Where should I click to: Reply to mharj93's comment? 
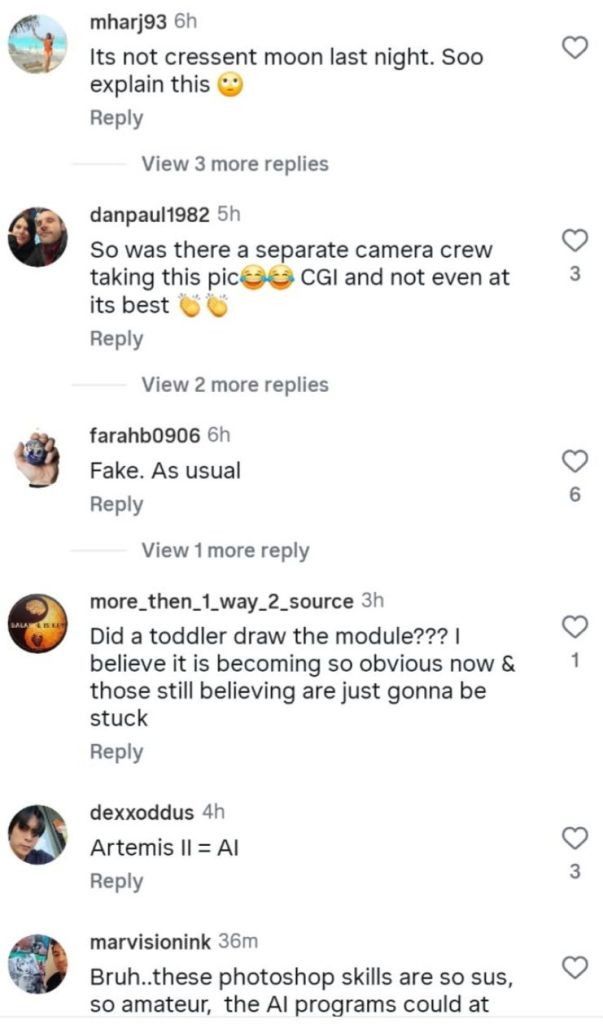click(x=116, y=118)
